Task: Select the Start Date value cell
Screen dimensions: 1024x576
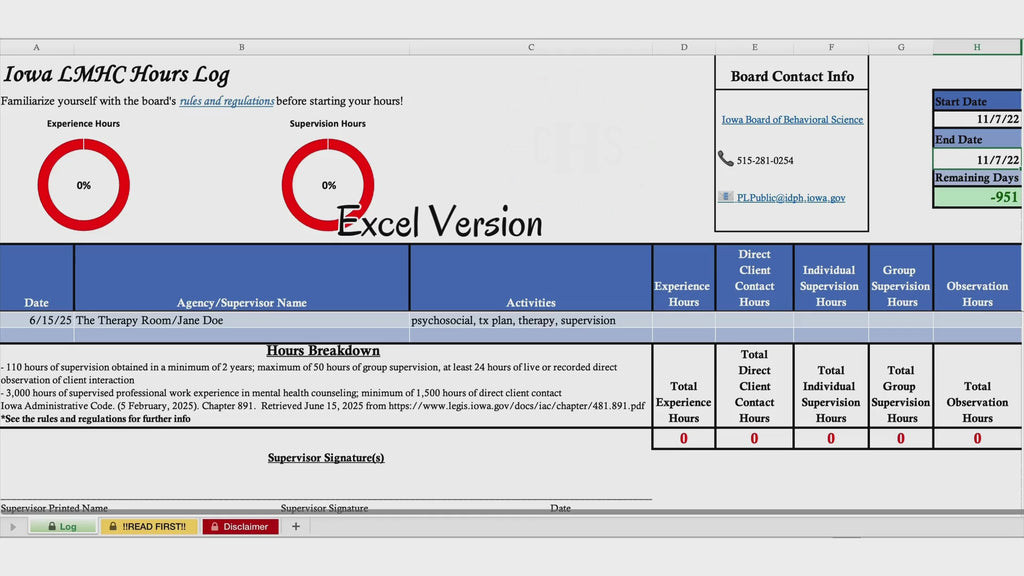Action: click(x=977, y=119)
